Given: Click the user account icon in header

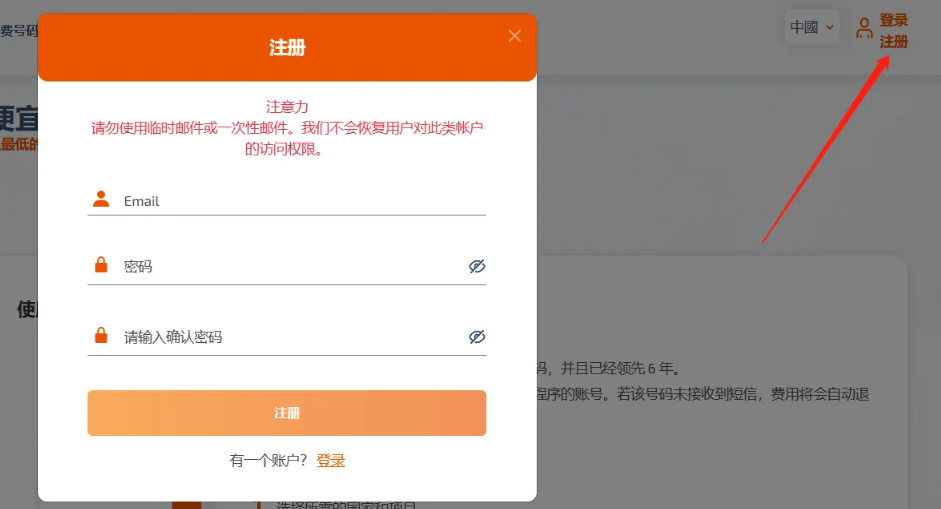Looking at the screenshot, I should (x=864, y=29).
